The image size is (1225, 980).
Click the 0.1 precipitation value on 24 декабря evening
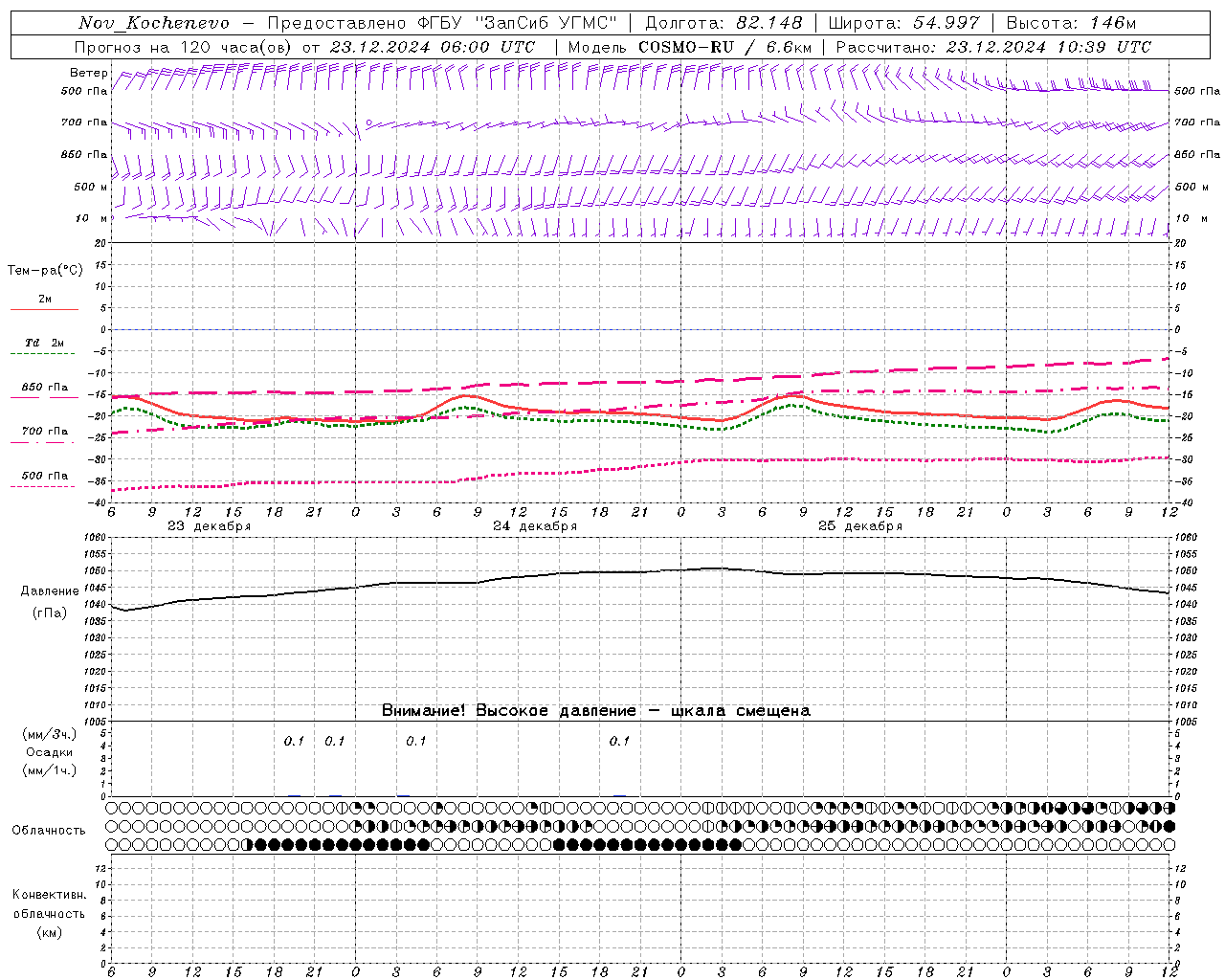click(620, 741)
